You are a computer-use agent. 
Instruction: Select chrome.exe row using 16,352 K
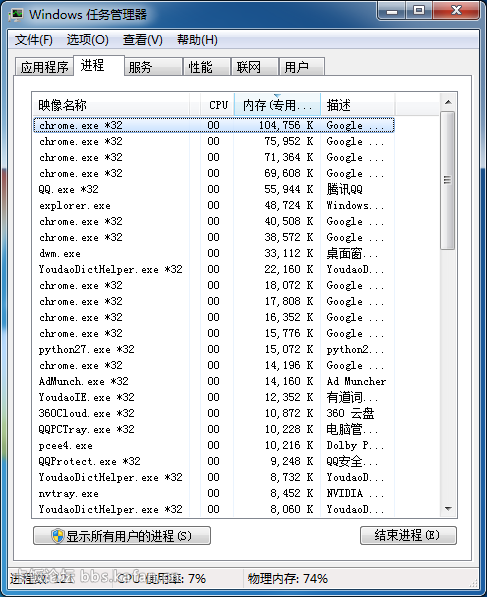(214, 317)
